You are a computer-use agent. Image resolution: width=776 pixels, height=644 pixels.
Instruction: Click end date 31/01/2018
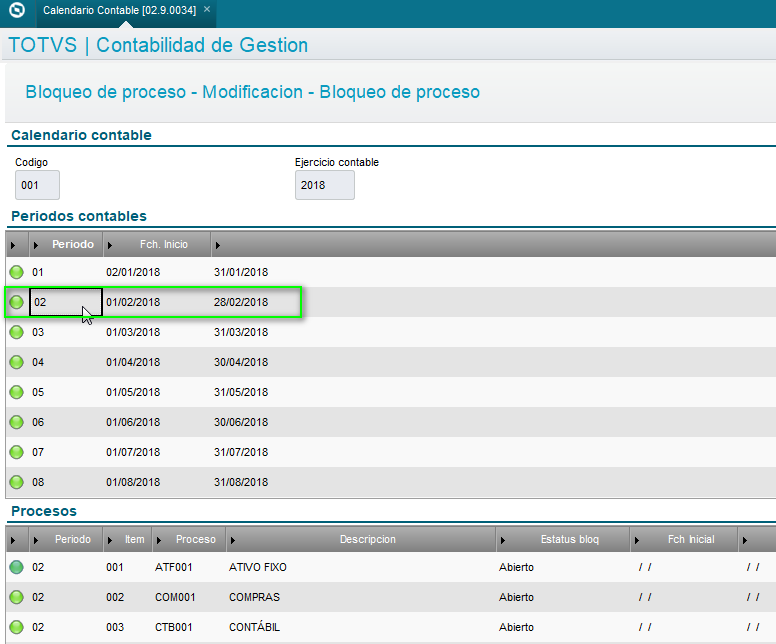coord(241,272)
